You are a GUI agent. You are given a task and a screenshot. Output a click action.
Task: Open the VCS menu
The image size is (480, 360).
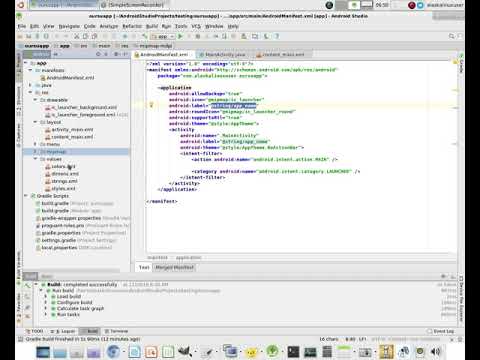(x=196, y=26)
